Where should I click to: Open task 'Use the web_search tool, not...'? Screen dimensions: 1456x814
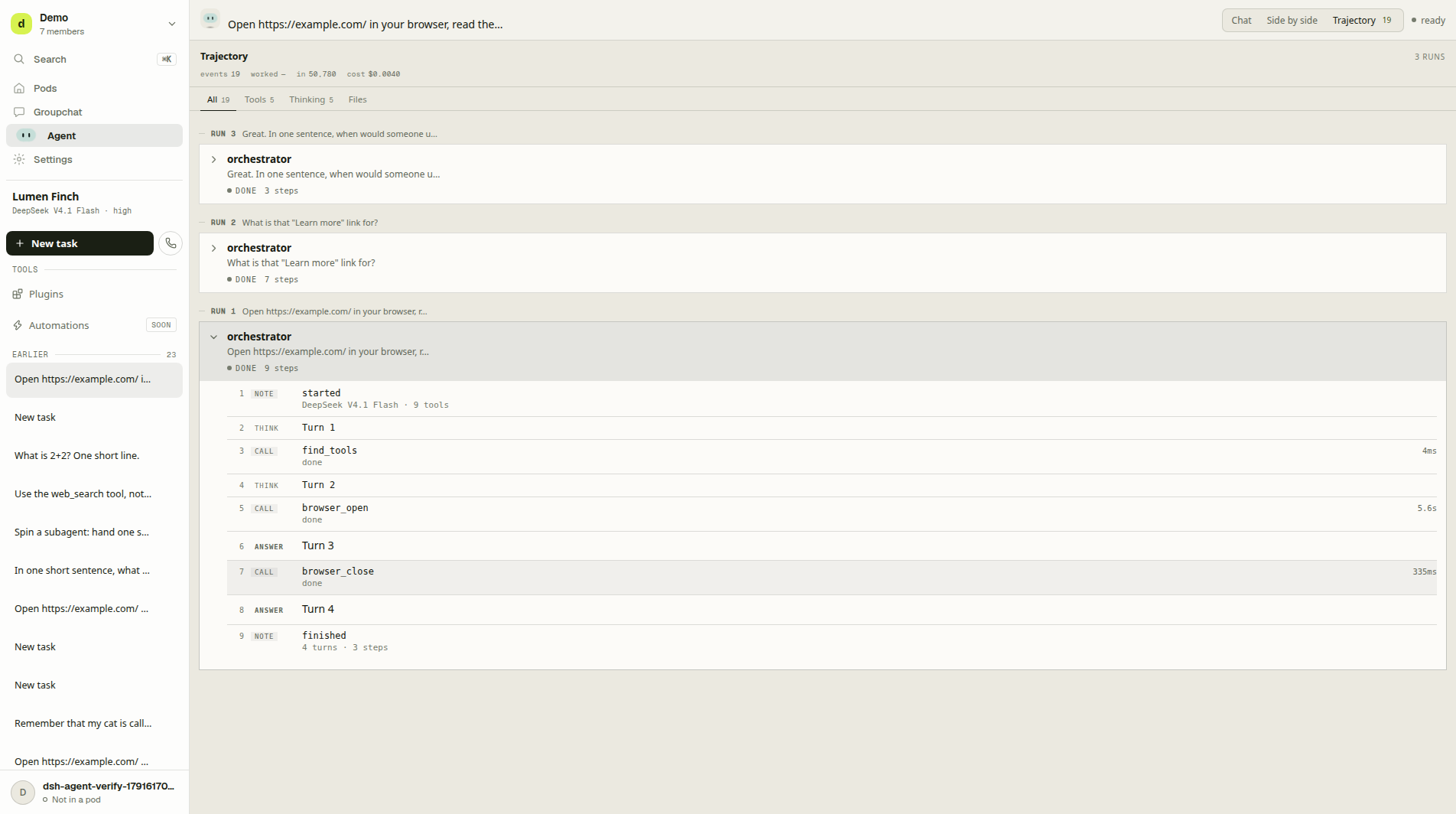(x=94, y=493)
